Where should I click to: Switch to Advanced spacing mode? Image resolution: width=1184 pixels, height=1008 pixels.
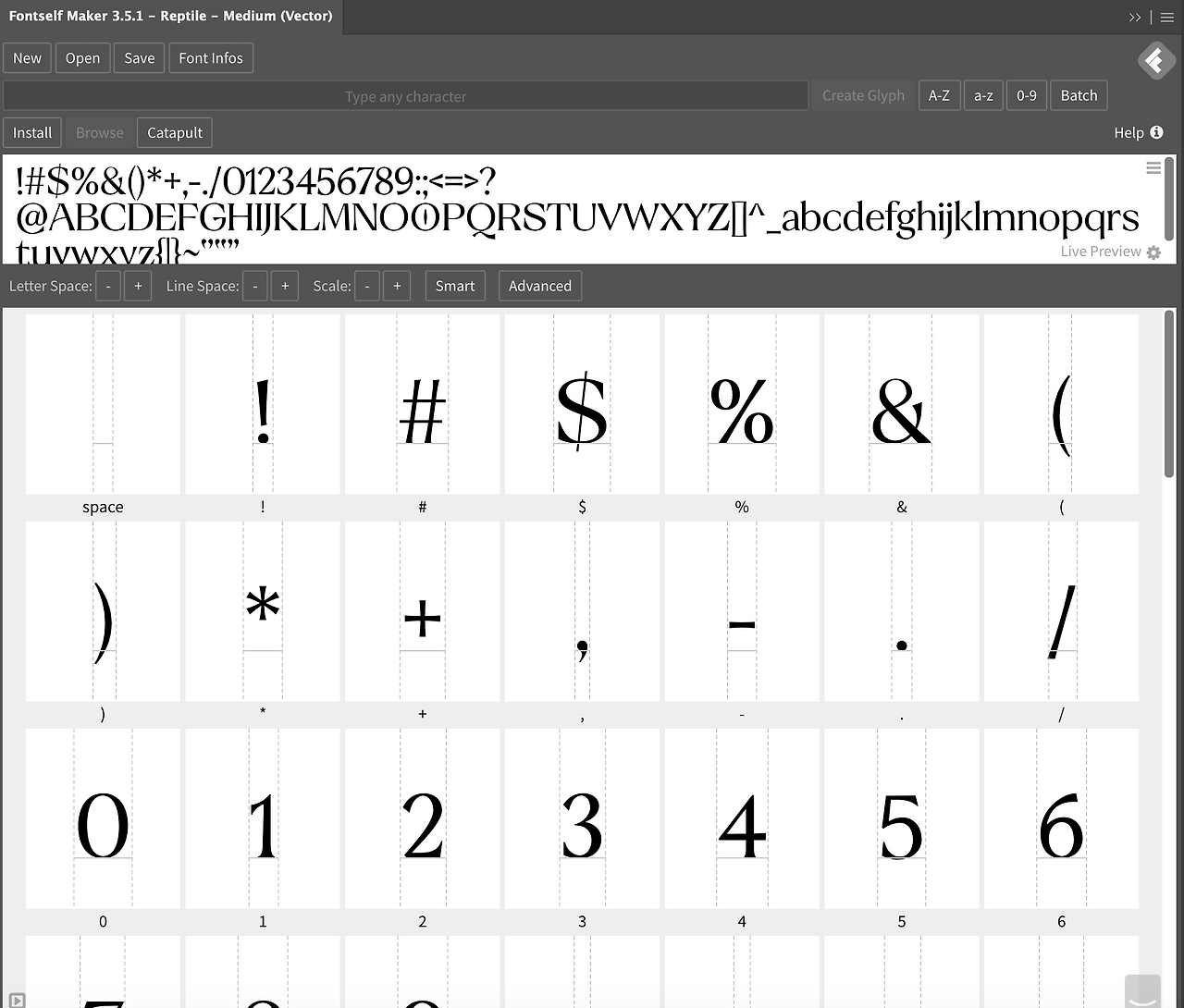(x=539, y=286)
